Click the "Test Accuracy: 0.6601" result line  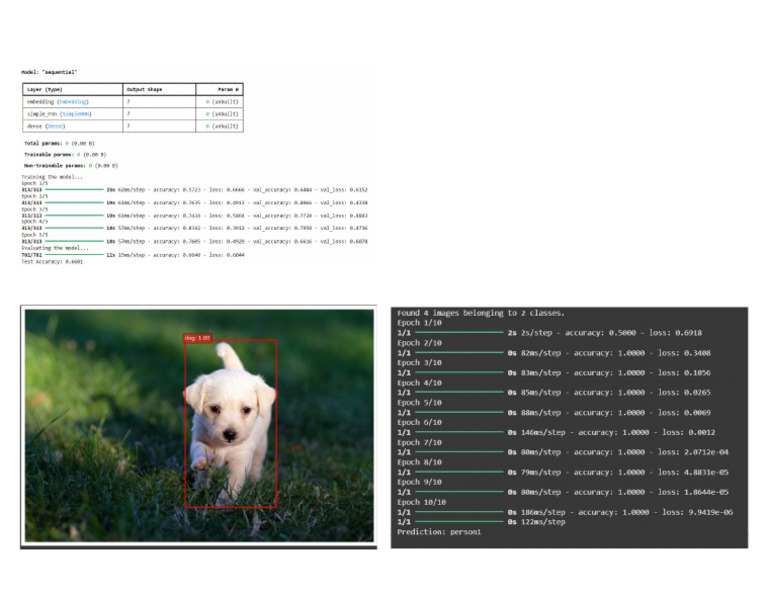coord(52,261)
